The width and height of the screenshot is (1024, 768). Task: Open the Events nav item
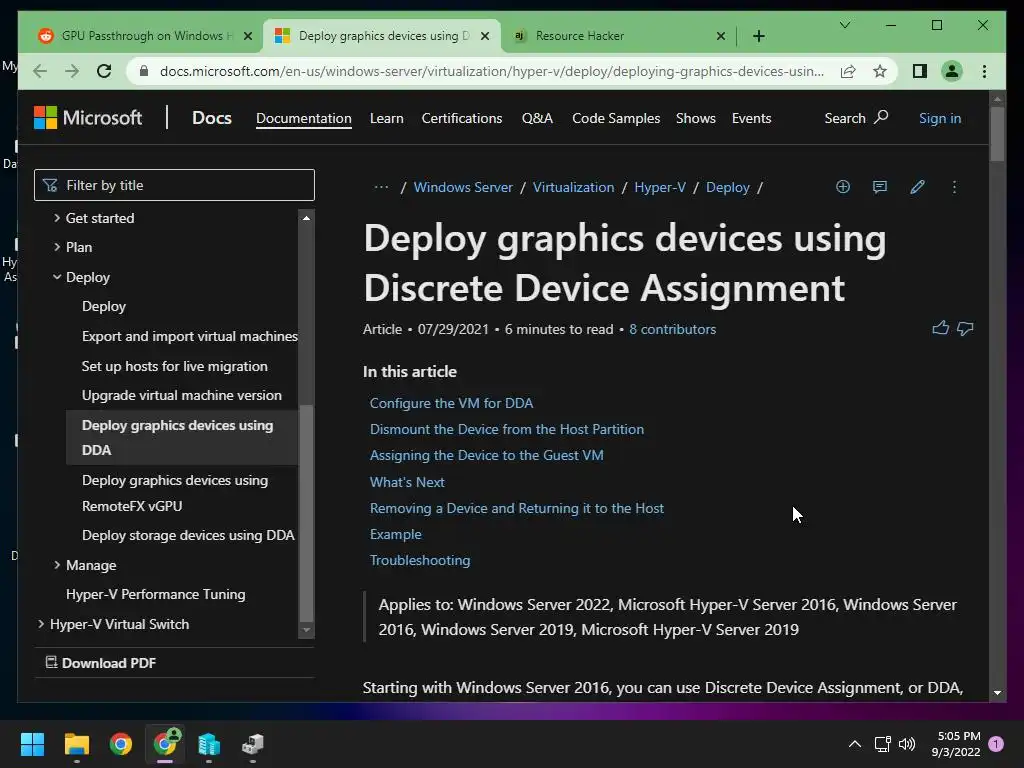(x=751, y=118)
